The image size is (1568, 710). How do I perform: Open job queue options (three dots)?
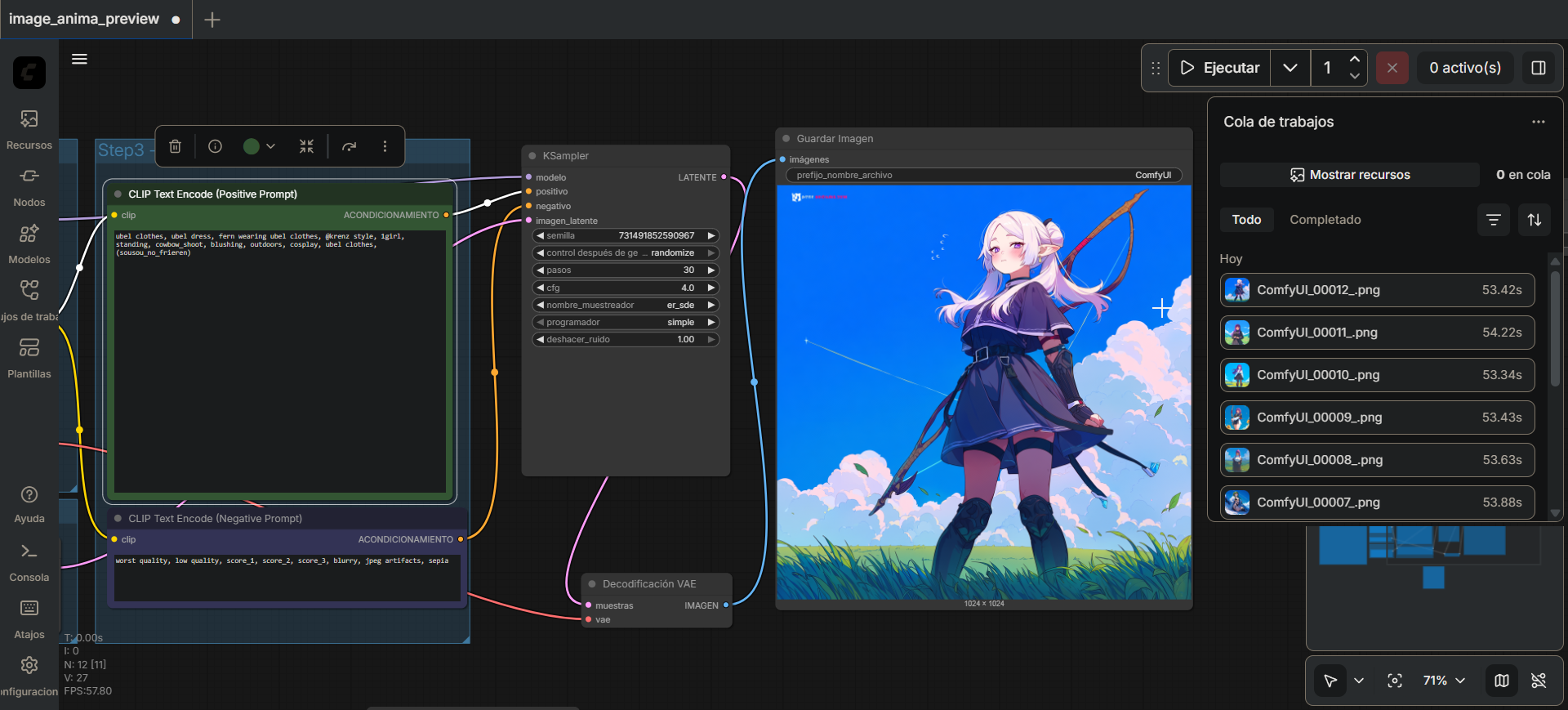[x=1539, y=122]
